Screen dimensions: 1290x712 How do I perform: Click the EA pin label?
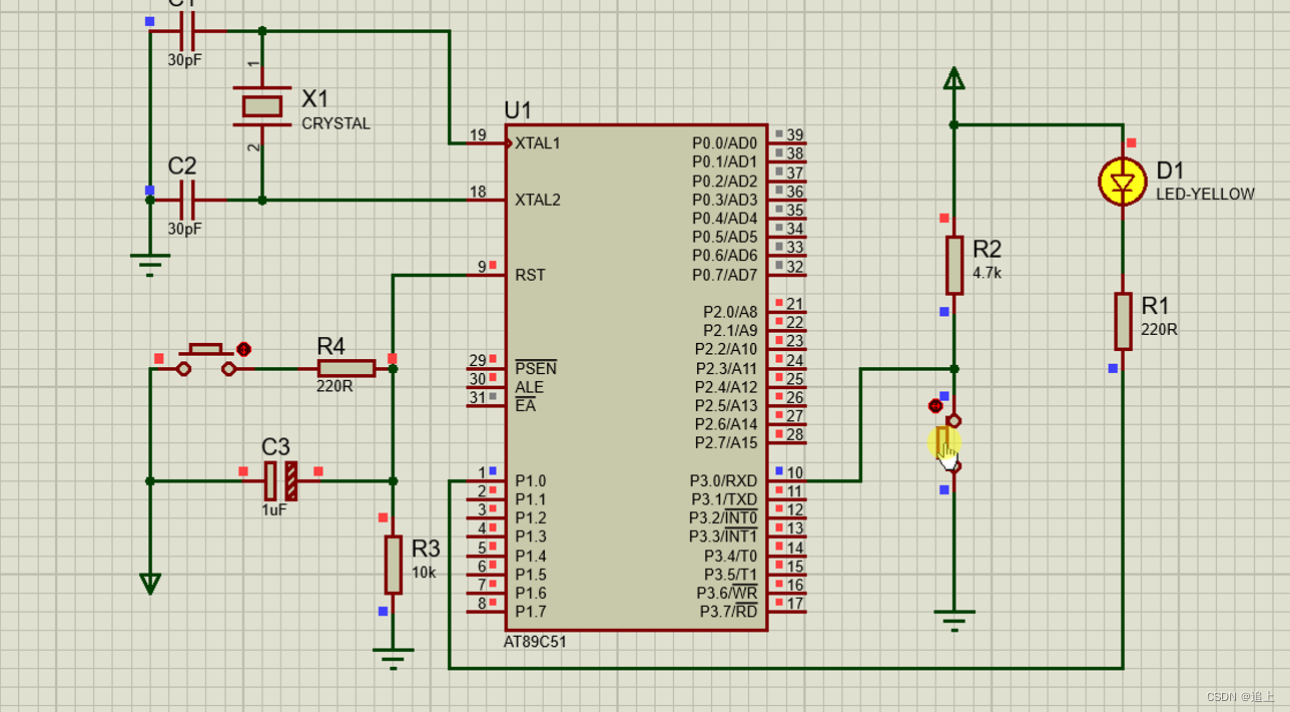tap(525, 406)
